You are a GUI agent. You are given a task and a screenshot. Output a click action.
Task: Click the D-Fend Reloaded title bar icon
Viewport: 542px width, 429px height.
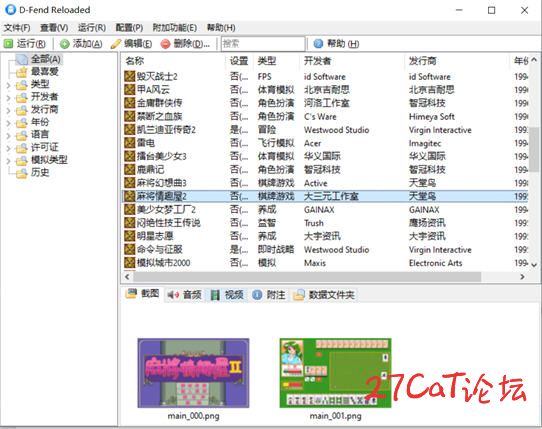[x=11, y=10]
